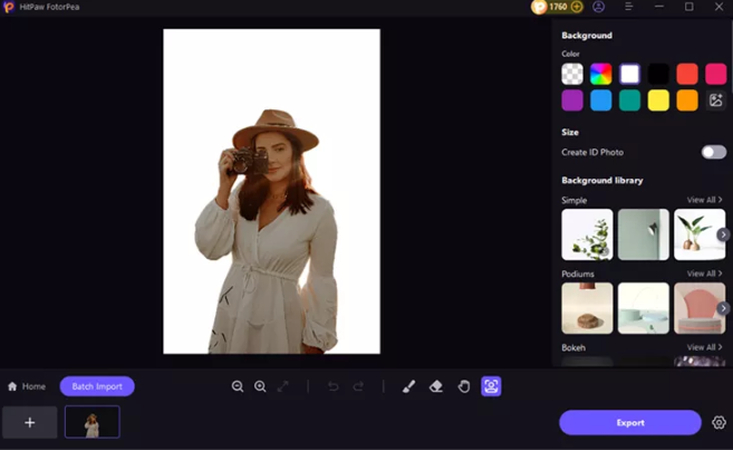Select the pink arch podium background thumbnail
Screen dimensions: 733x450
click(x=699, y=308)
